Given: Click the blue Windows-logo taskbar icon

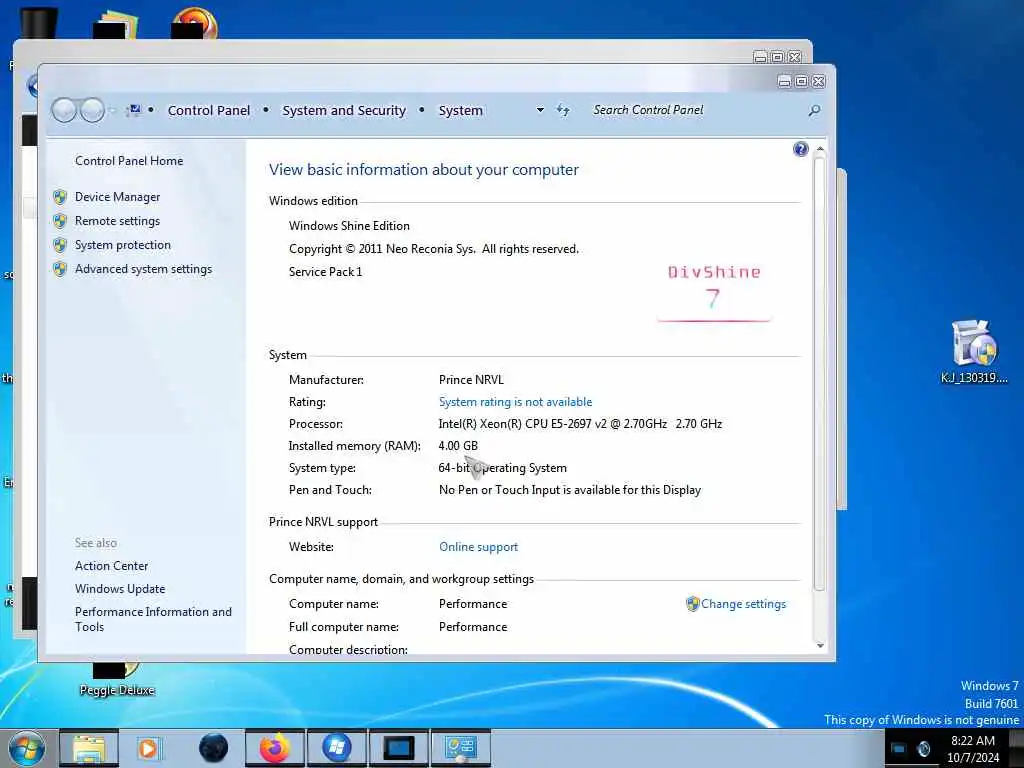Looking at the screenshot, I should 336,748.
